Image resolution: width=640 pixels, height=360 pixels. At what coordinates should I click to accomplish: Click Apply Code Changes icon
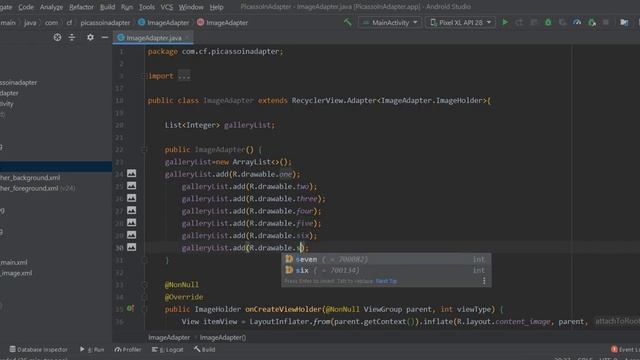(x=534, y=22)
